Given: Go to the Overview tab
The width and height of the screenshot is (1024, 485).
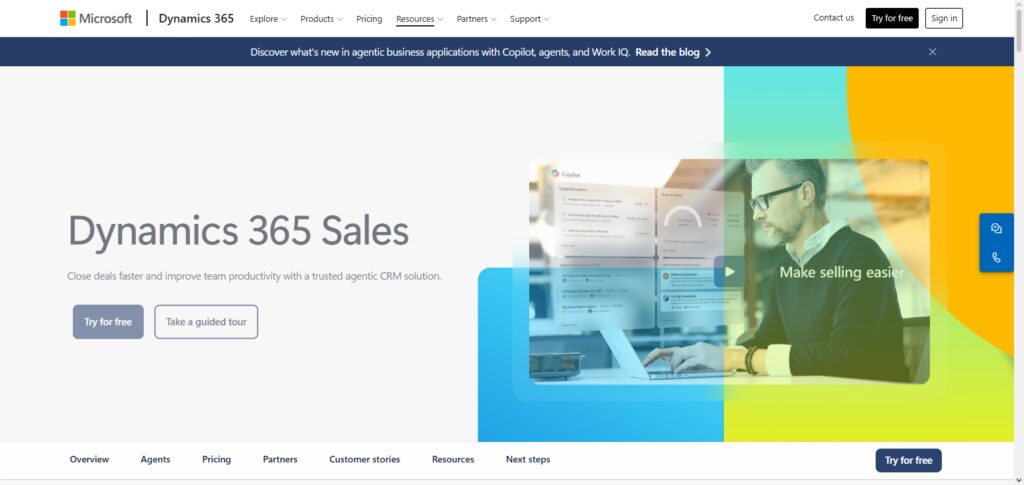Looking at the screenshot, I should pyautogui.click(x=89, y=460).
